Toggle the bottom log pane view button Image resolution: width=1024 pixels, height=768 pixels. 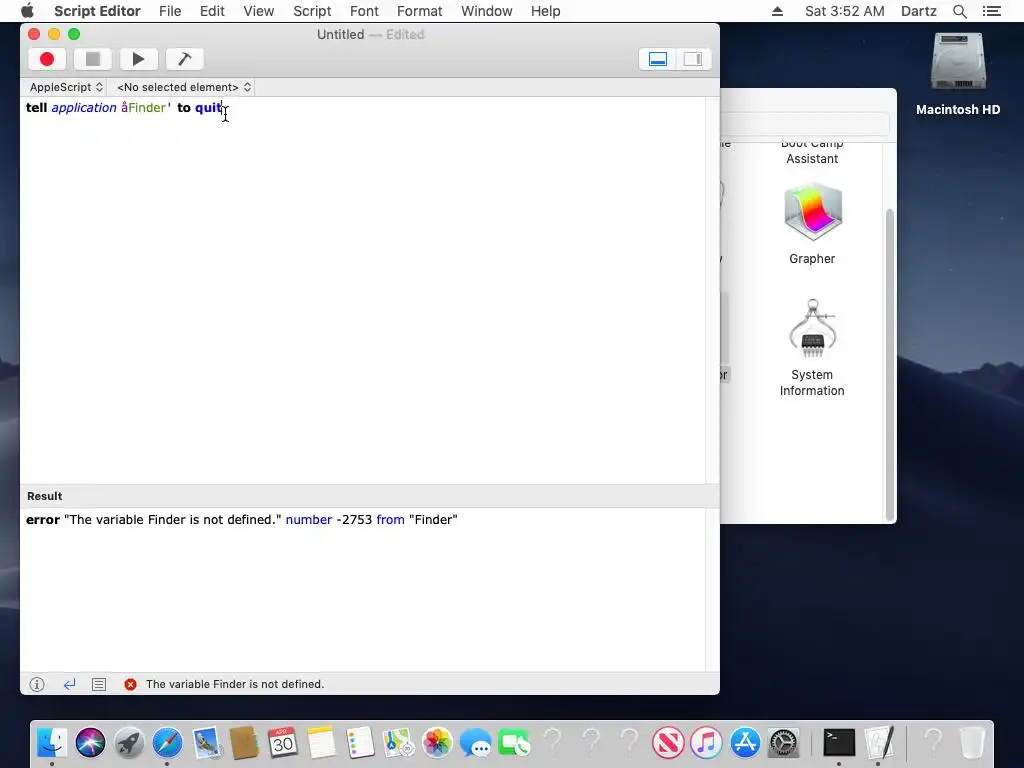coord(658,59)
